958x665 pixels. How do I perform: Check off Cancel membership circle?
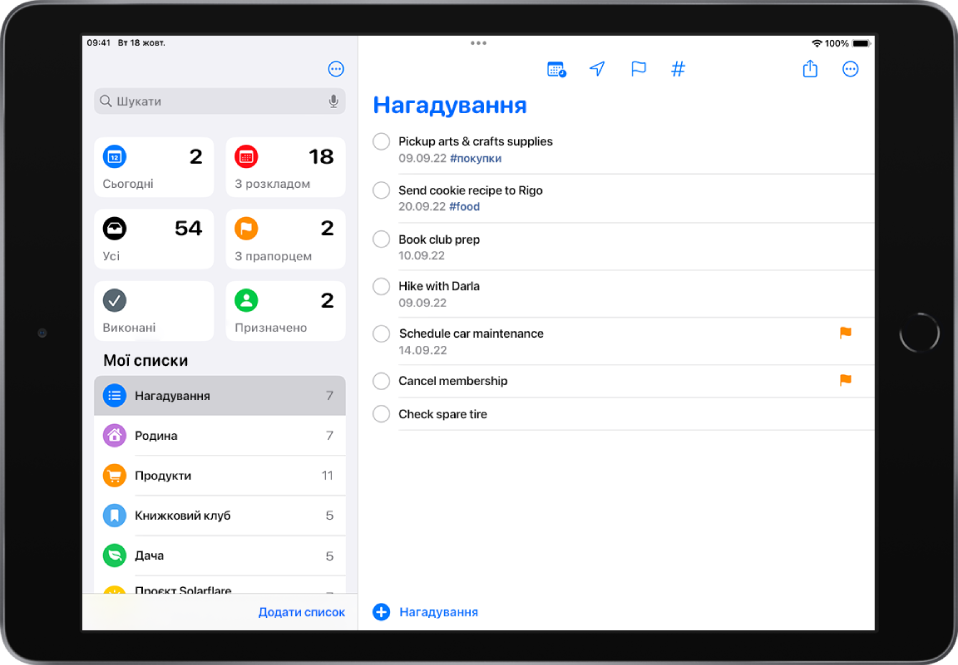click(x=381, y=381)
